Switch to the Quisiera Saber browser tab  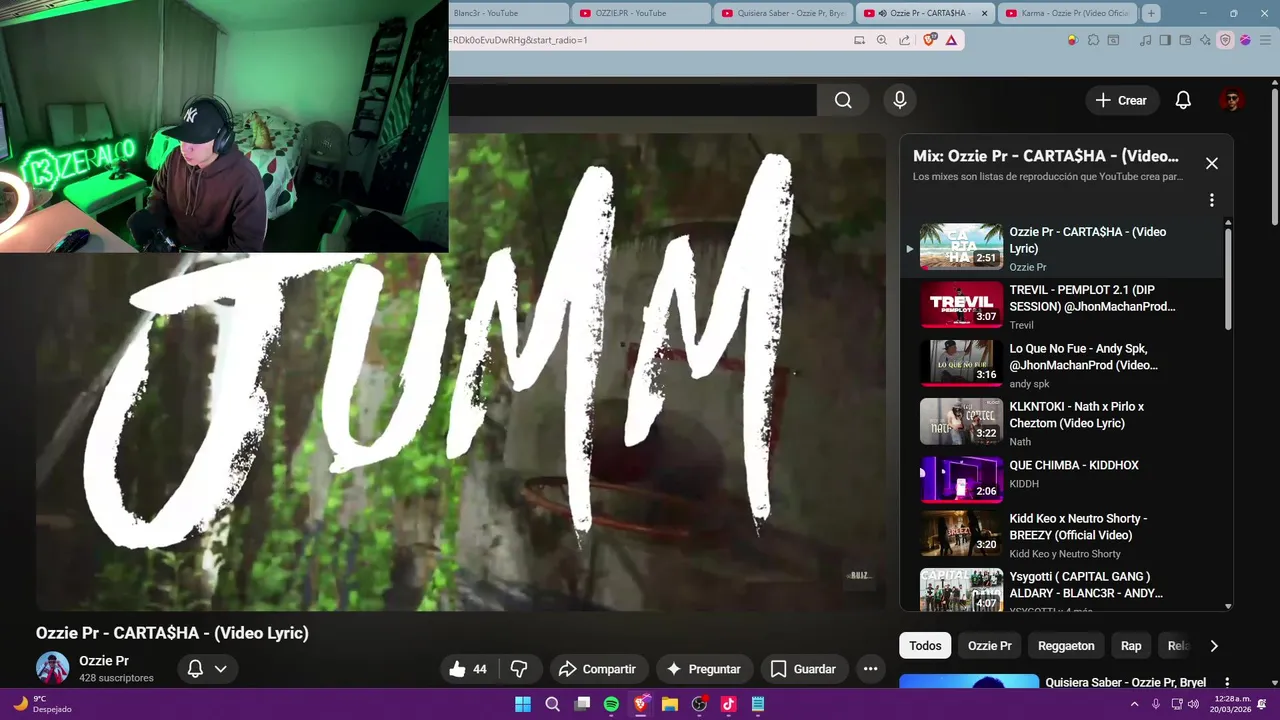(x=783, y=13)
